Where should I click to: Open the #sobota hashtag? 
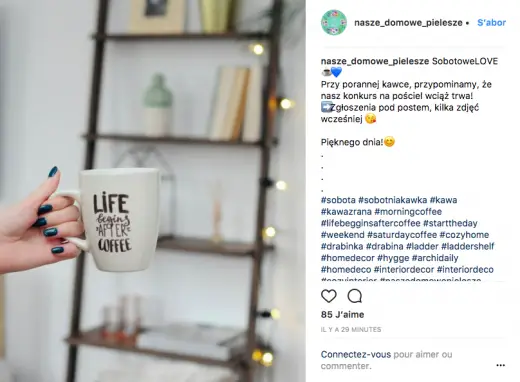(x=338, y=200)
